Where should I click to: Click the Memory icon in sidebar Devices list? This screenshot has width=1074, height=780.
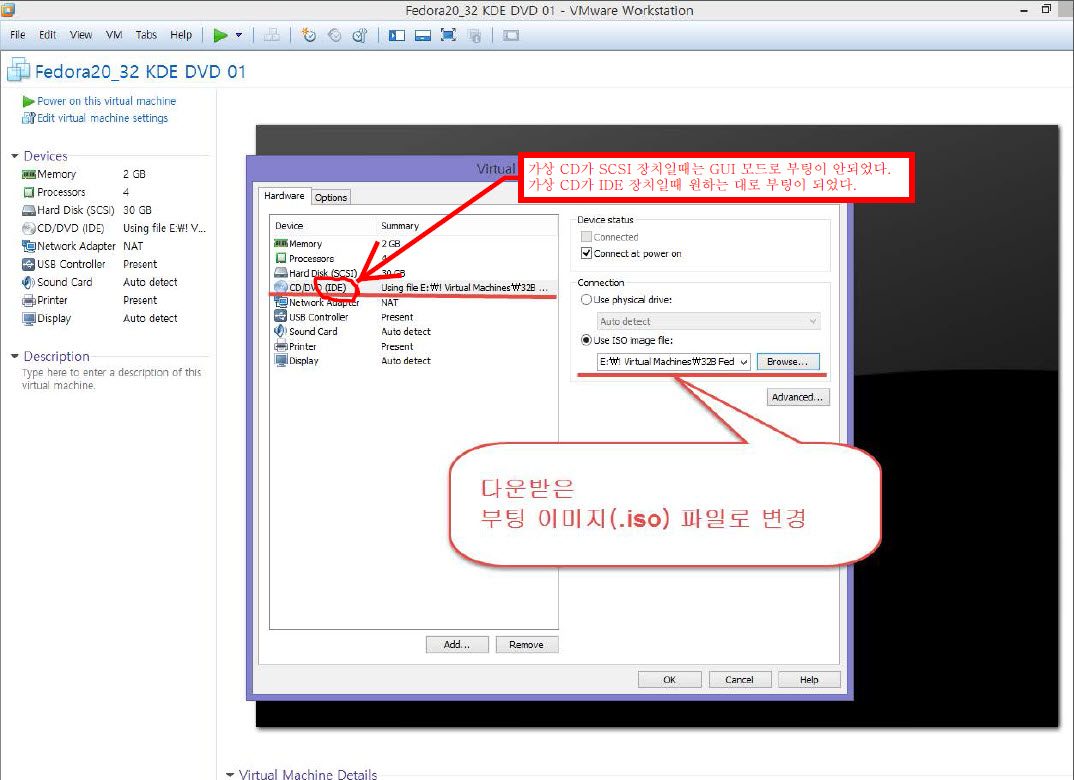(28, 174)
